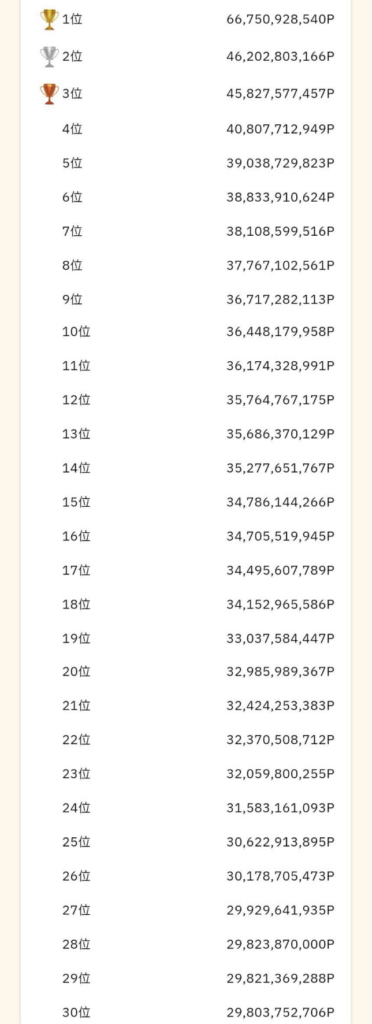Image resolution: width=372 pixels, height=1024 pixels.
Task: Click the score 32,370,508,712P
Action: (281, 739)
